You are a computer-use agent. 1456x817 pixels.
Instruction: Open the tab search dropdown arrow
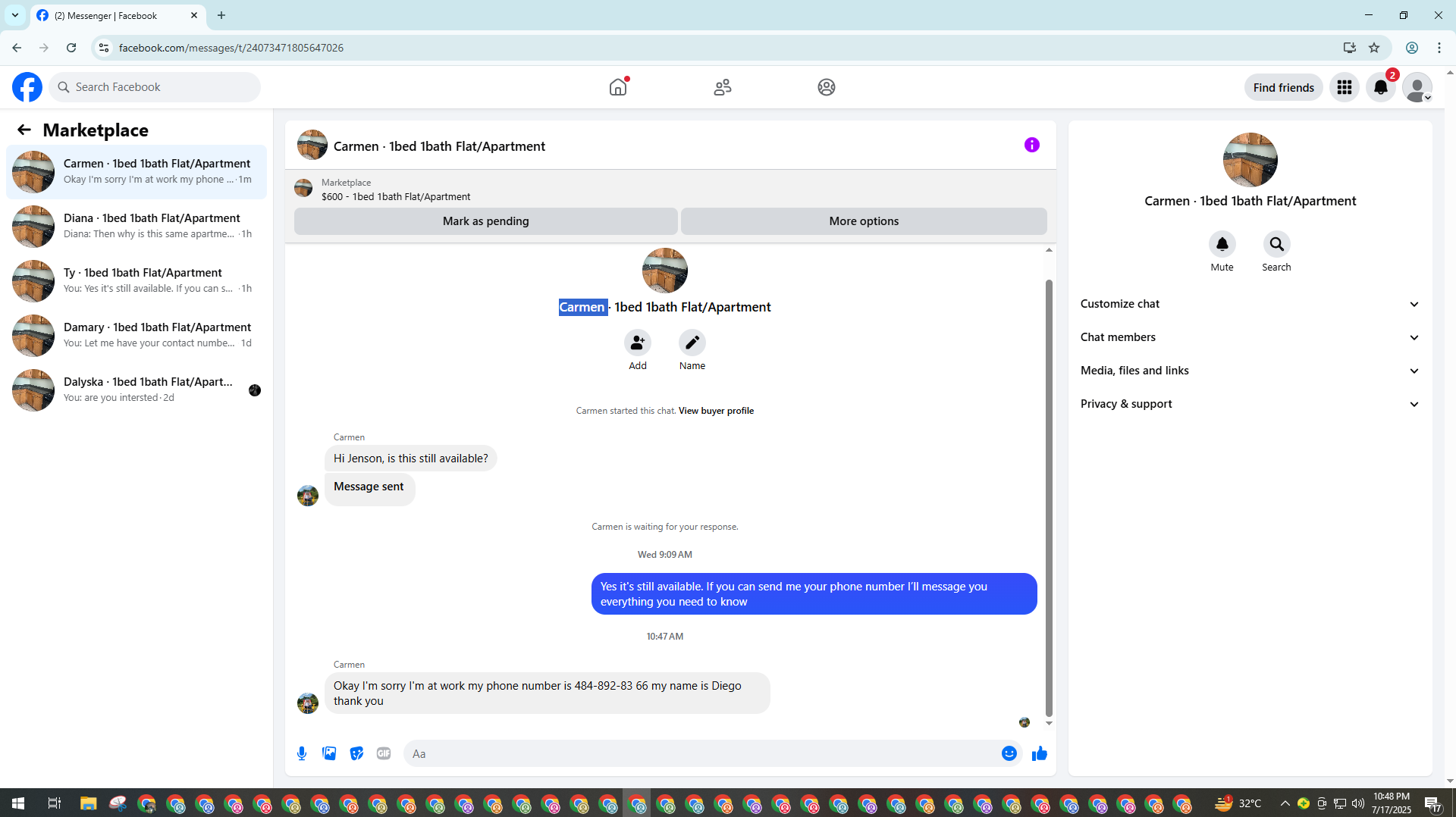pyautogui.click(x=15, y=15)
